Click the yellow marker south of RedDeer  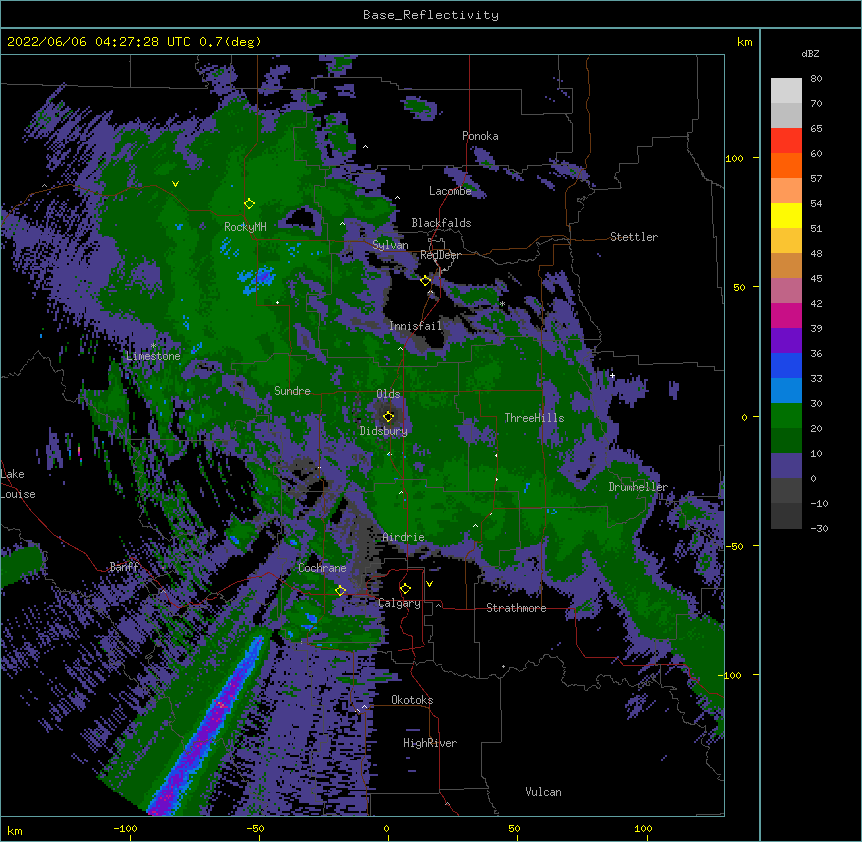(425, 281)
